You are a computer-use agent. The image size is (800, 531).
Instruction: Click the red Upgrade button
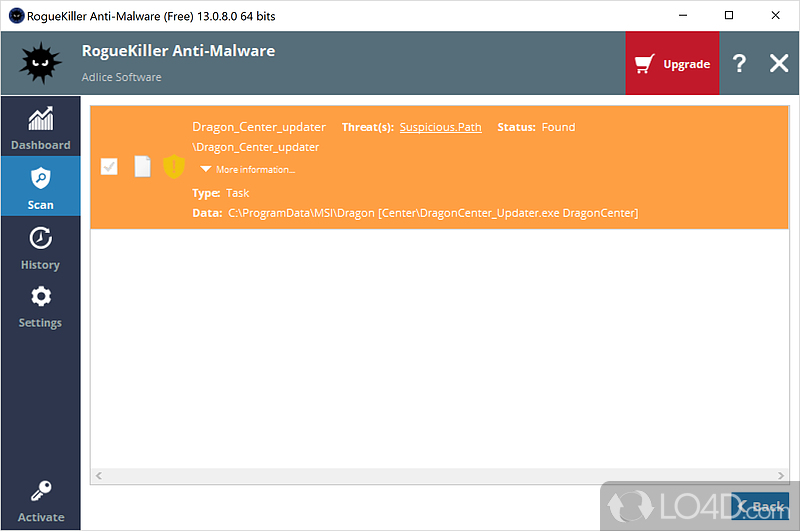(x=672, y=63)
